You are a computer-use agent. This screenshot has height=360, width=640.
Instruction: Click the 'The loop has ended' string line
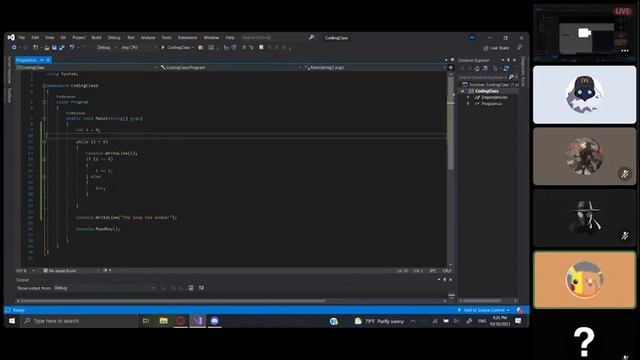tap(126, 218)
